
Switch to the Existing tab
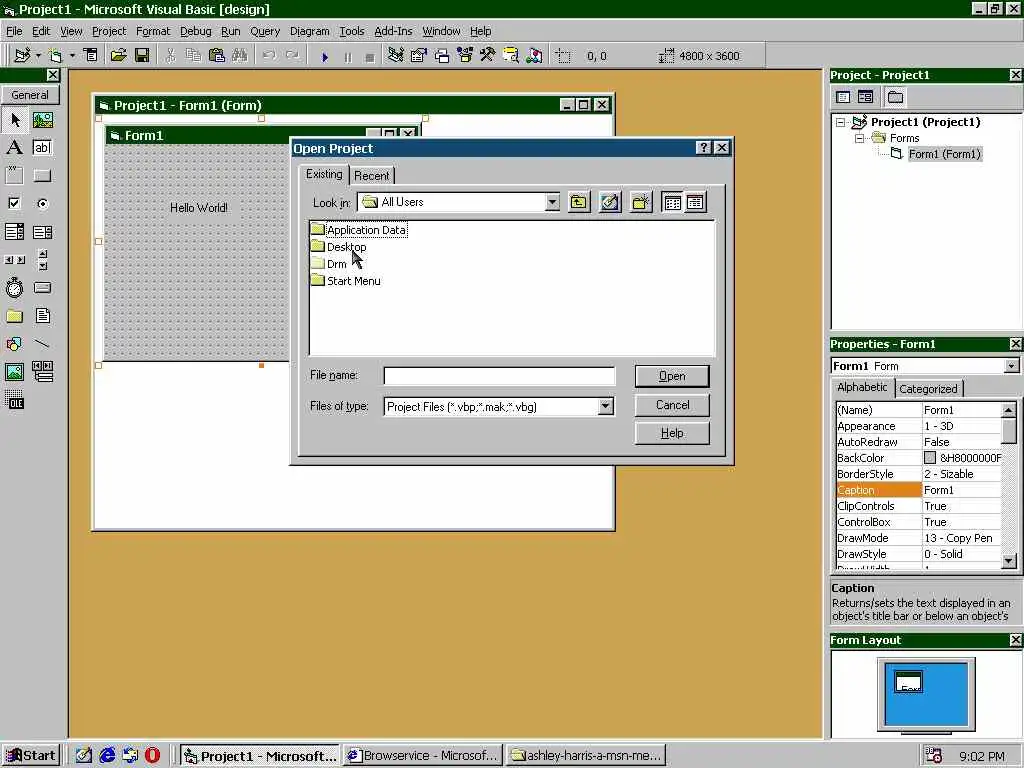tap(324, 174)
